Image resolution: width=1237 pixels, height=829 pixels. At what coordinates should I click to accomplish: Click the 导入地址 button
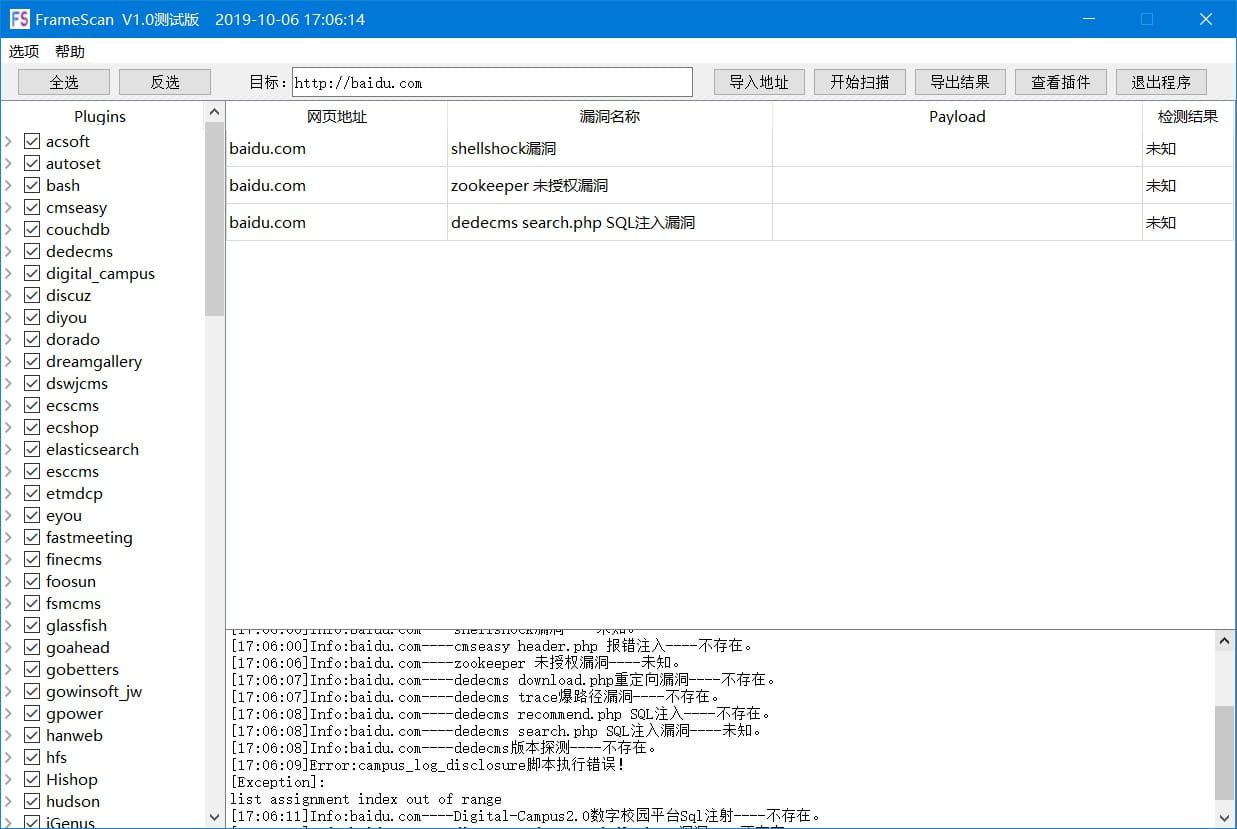click(759, 82)
